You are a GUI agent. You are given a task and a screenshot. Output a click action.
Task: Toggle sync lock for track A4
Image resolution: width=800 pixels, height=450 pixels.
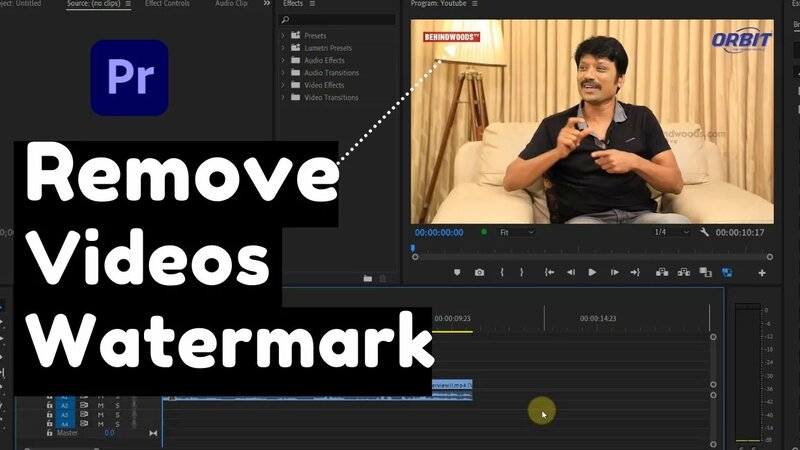[x=84, y=423]
